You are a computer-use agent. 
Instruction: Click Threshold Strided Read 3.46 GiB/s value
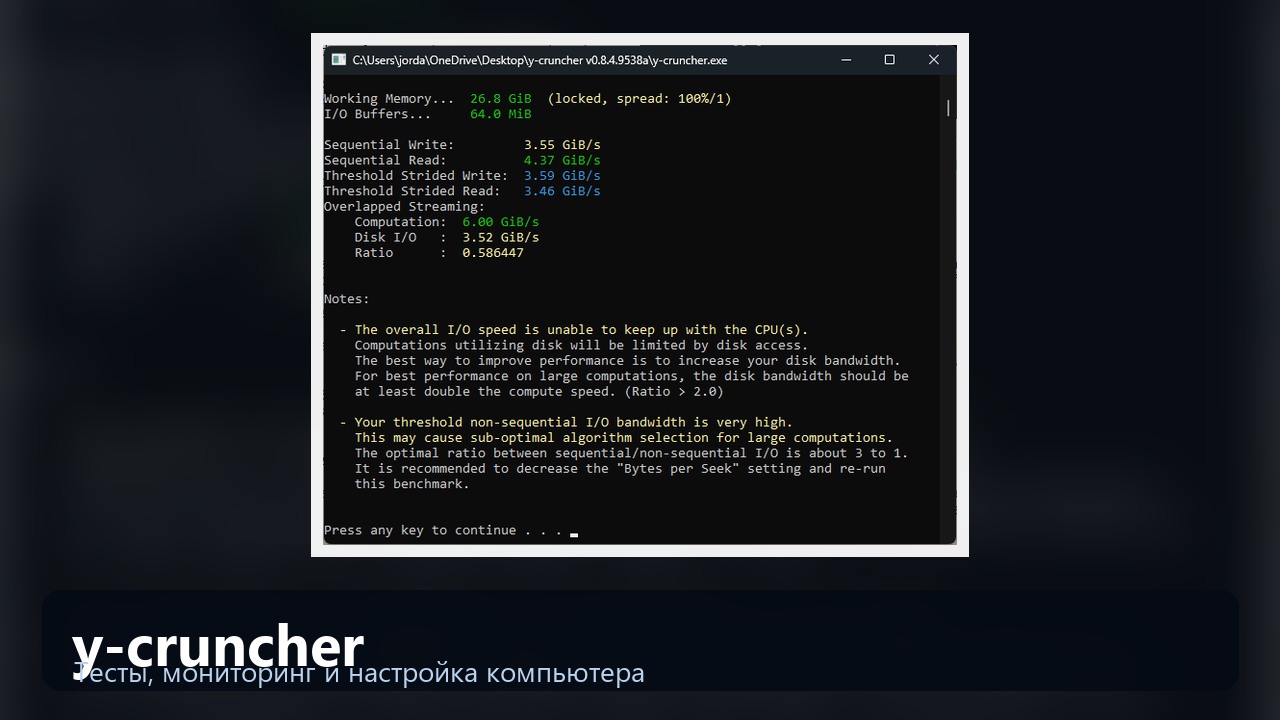click(562, 191)
